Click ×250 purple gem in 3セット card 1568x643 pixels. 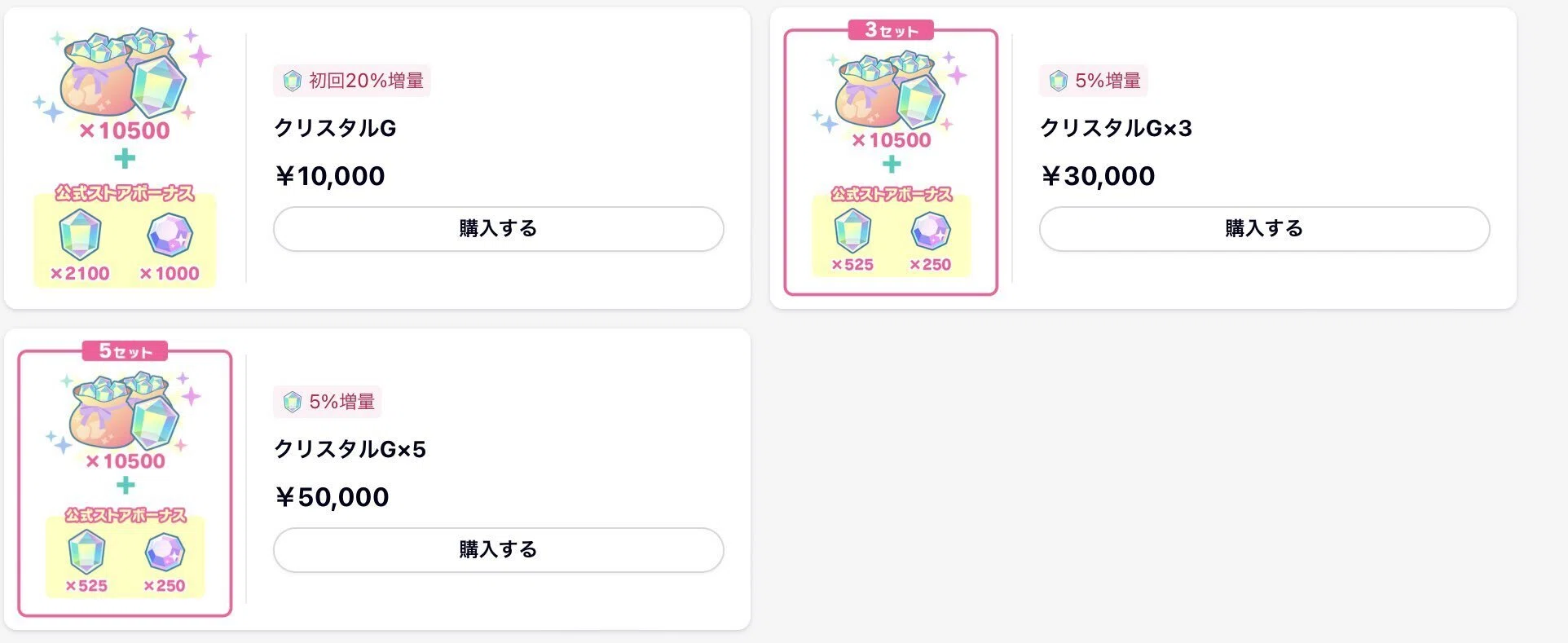(930, 231)
